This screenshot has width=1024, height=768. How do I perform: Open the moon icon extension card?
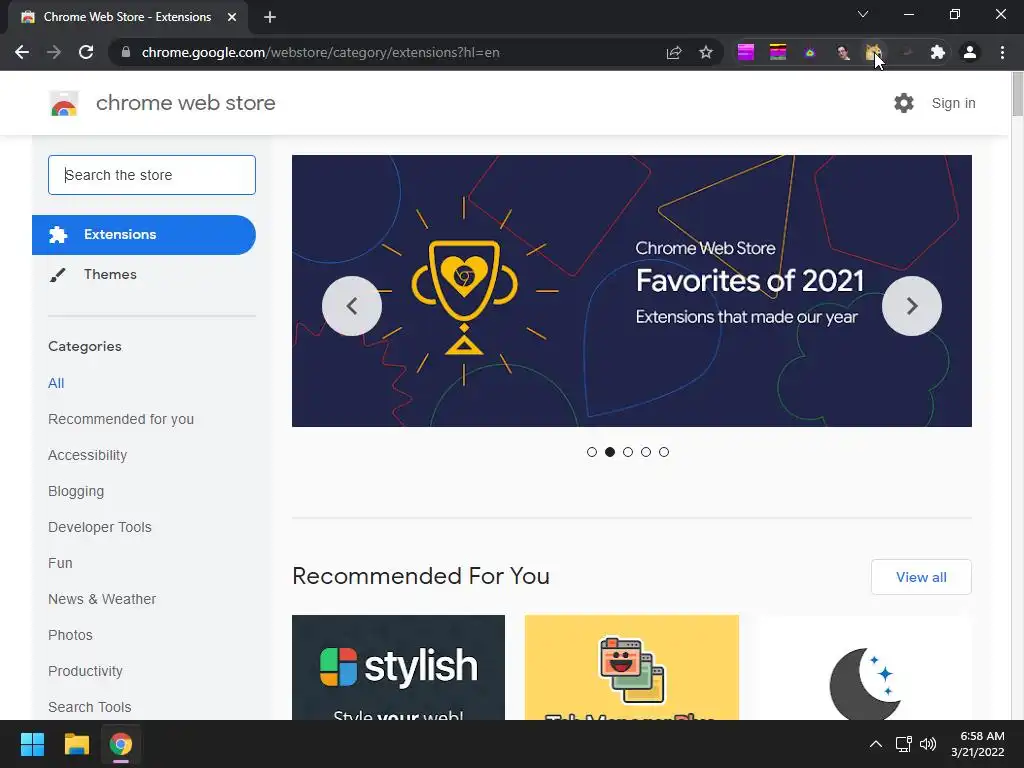tap(865, 667)
